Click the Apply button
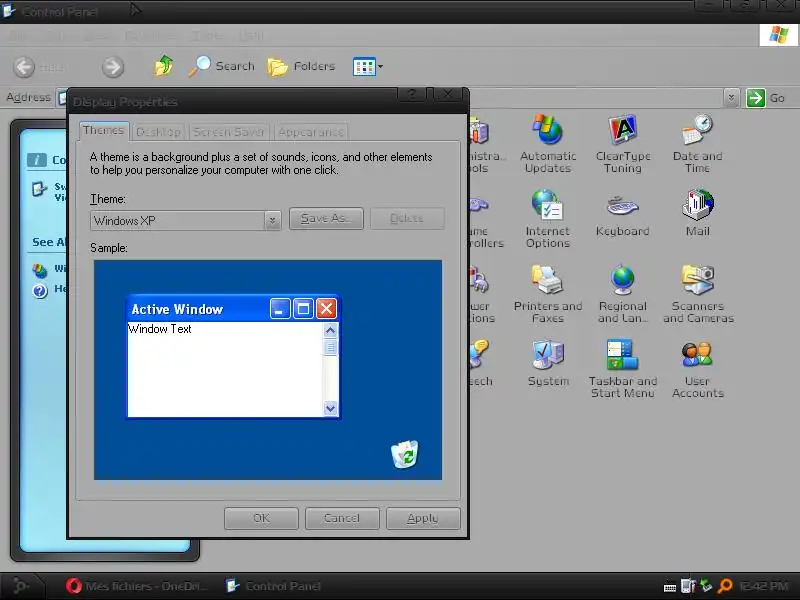The width and height of the screenshot is (800, 600). (x=423, y=518)
